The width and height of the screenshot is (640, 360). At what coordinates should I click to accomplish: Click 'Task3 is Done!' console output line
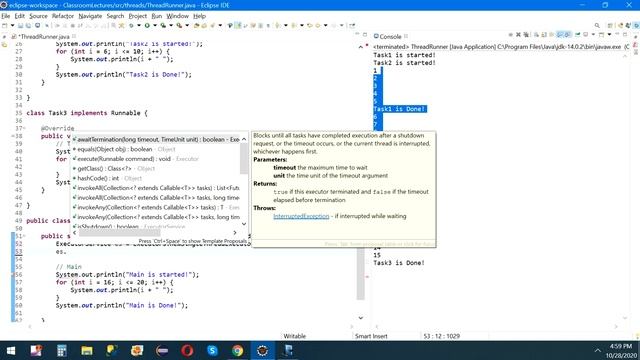point(399,263)
